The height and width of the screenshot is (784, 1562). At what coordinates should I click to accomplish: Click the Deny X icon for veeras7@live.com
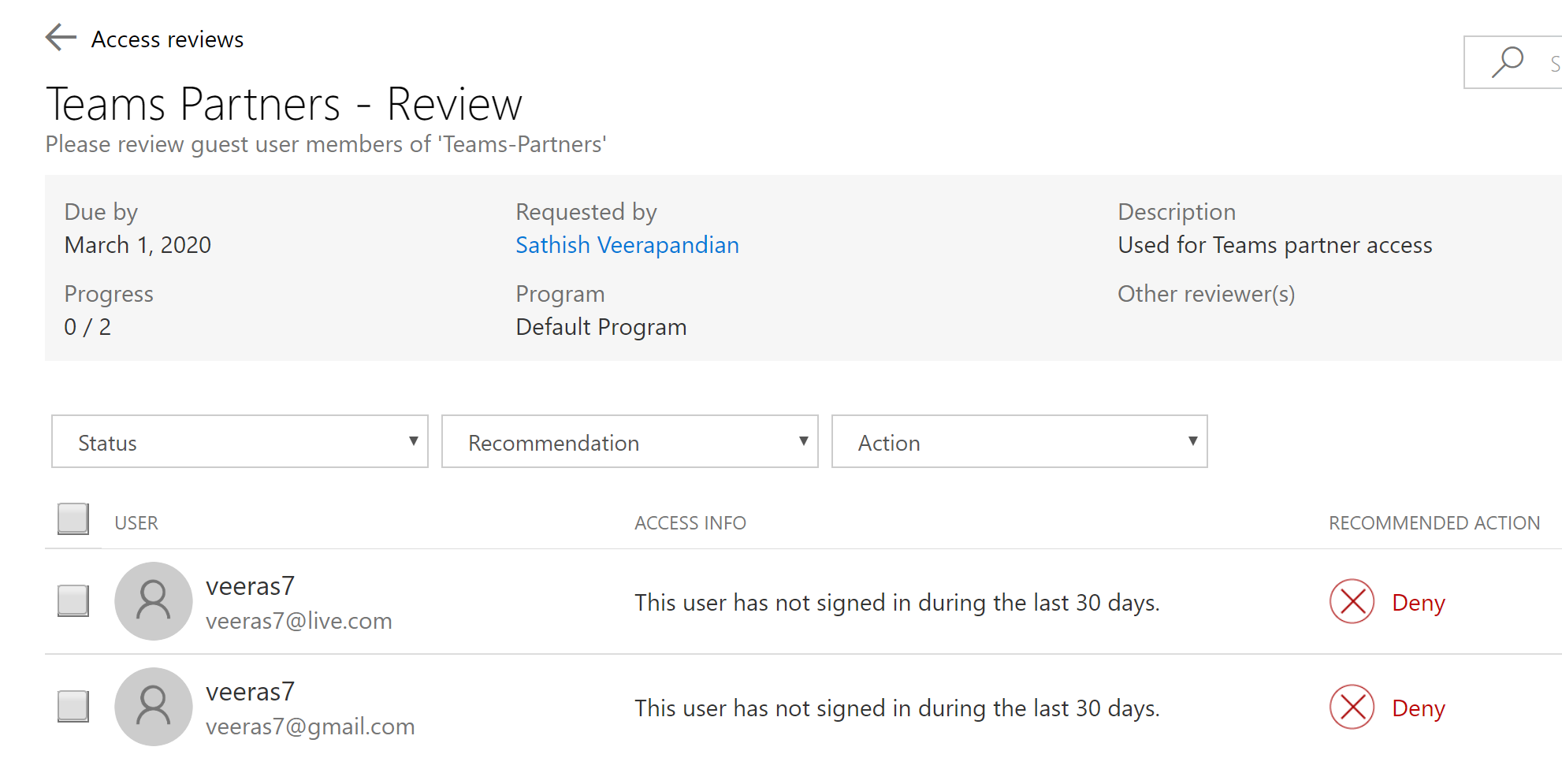[1352, 602]
